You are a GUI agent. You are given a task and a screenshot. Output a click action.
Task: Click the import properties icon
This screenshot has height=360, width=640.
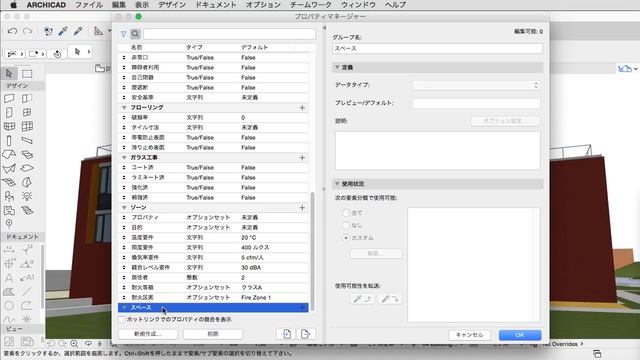tap(287, 334)
